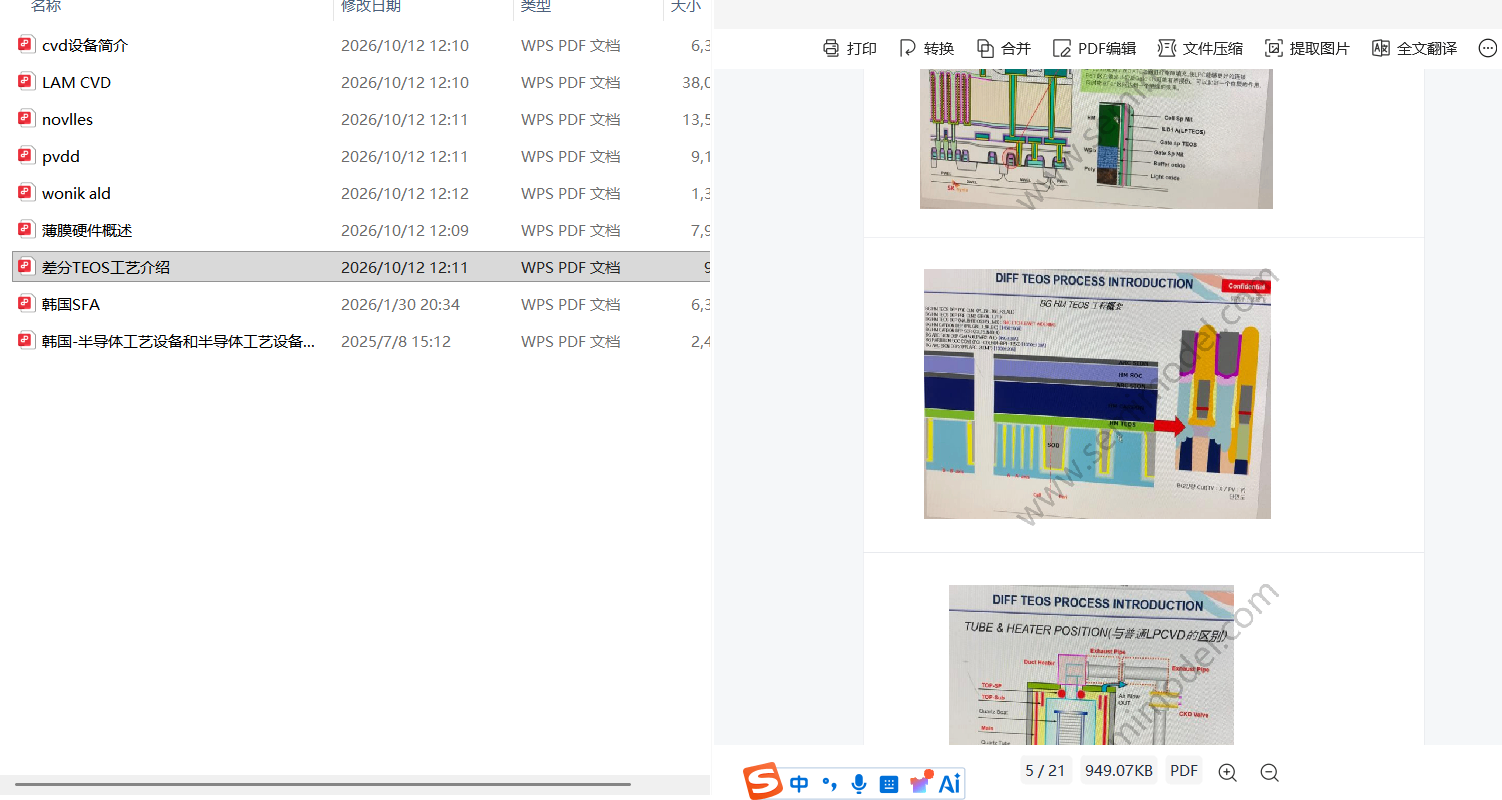Click the 5 / 21 page indicator
The width and height of the screenshot is (1502, 800).
click(x=1045, y=771)
